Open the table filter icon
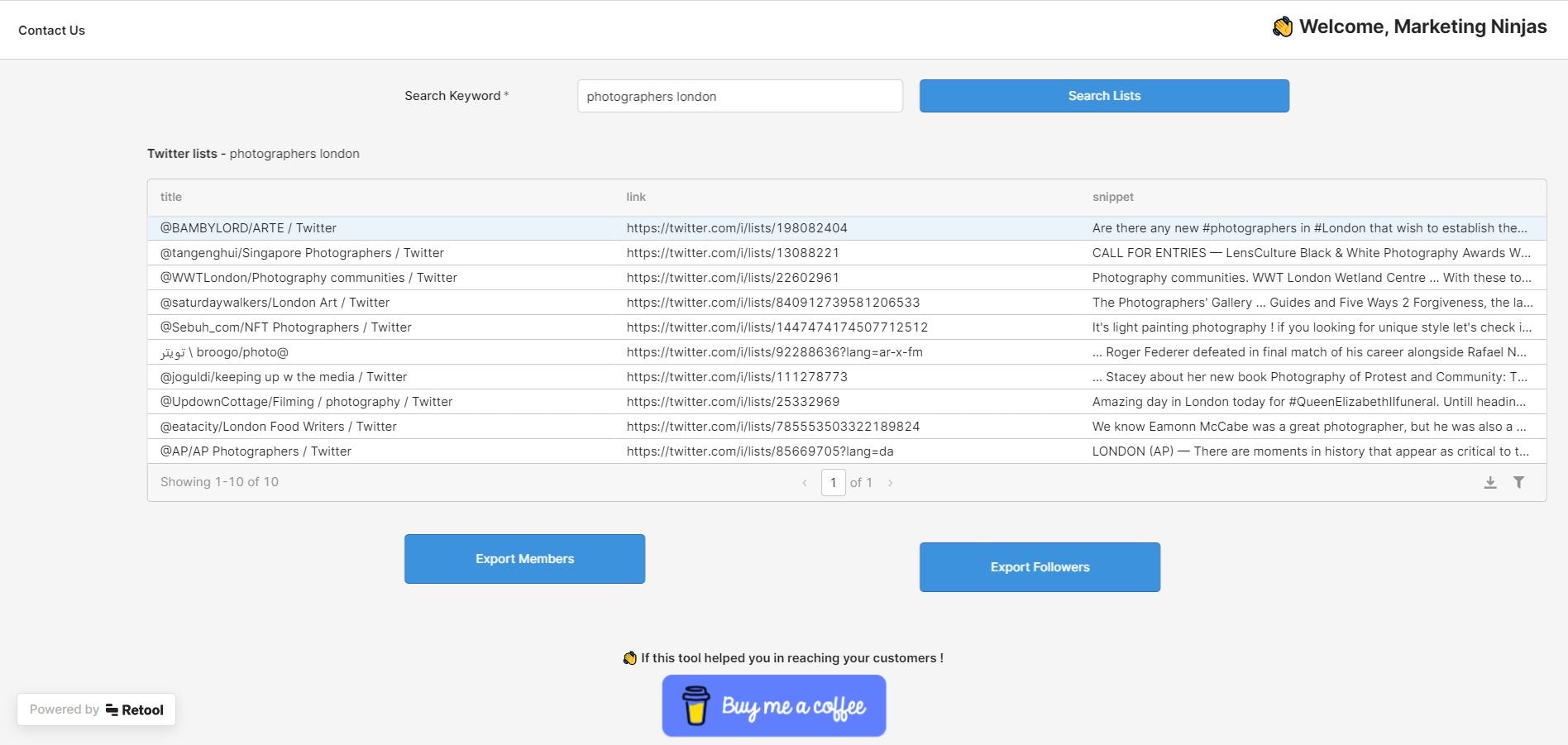 (x=1518, y=482)
